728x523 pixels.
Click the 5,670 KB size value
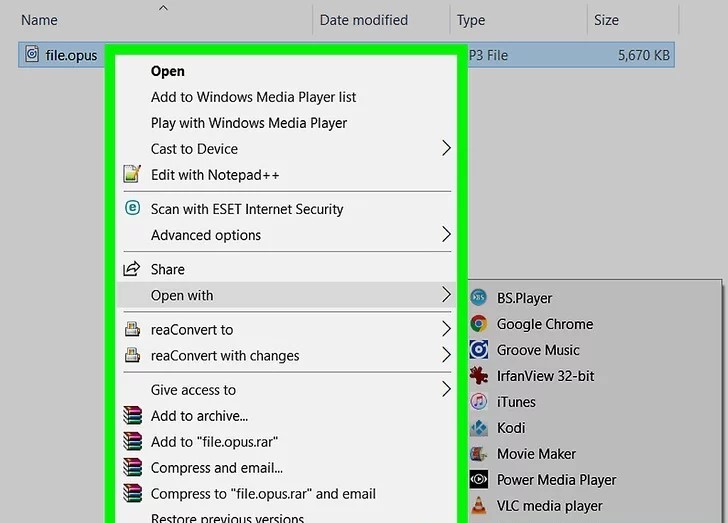pyautogui.click(x=644, y=55)
